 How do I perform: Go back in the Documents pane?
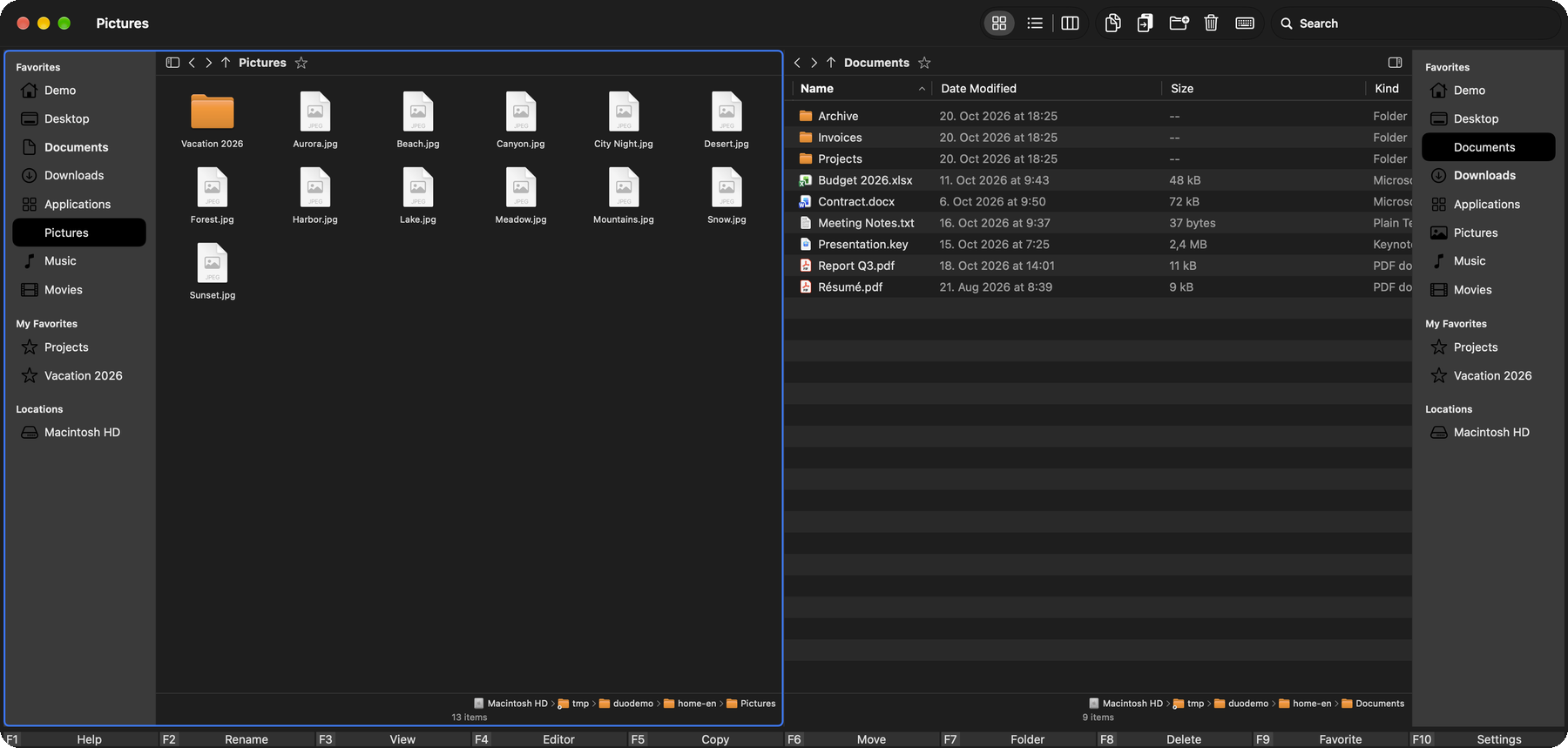pos(797,63)
